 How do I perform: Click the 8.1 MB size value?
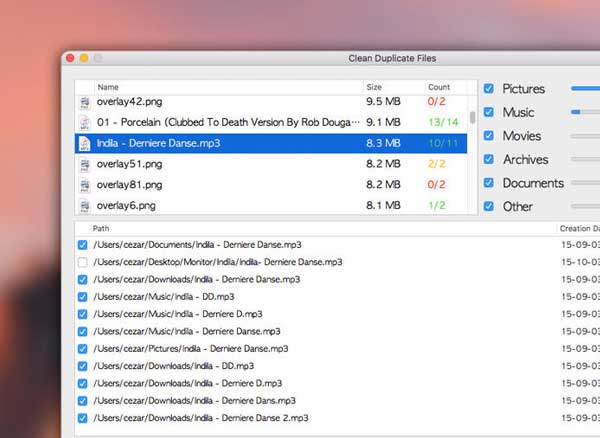[383, 205]
